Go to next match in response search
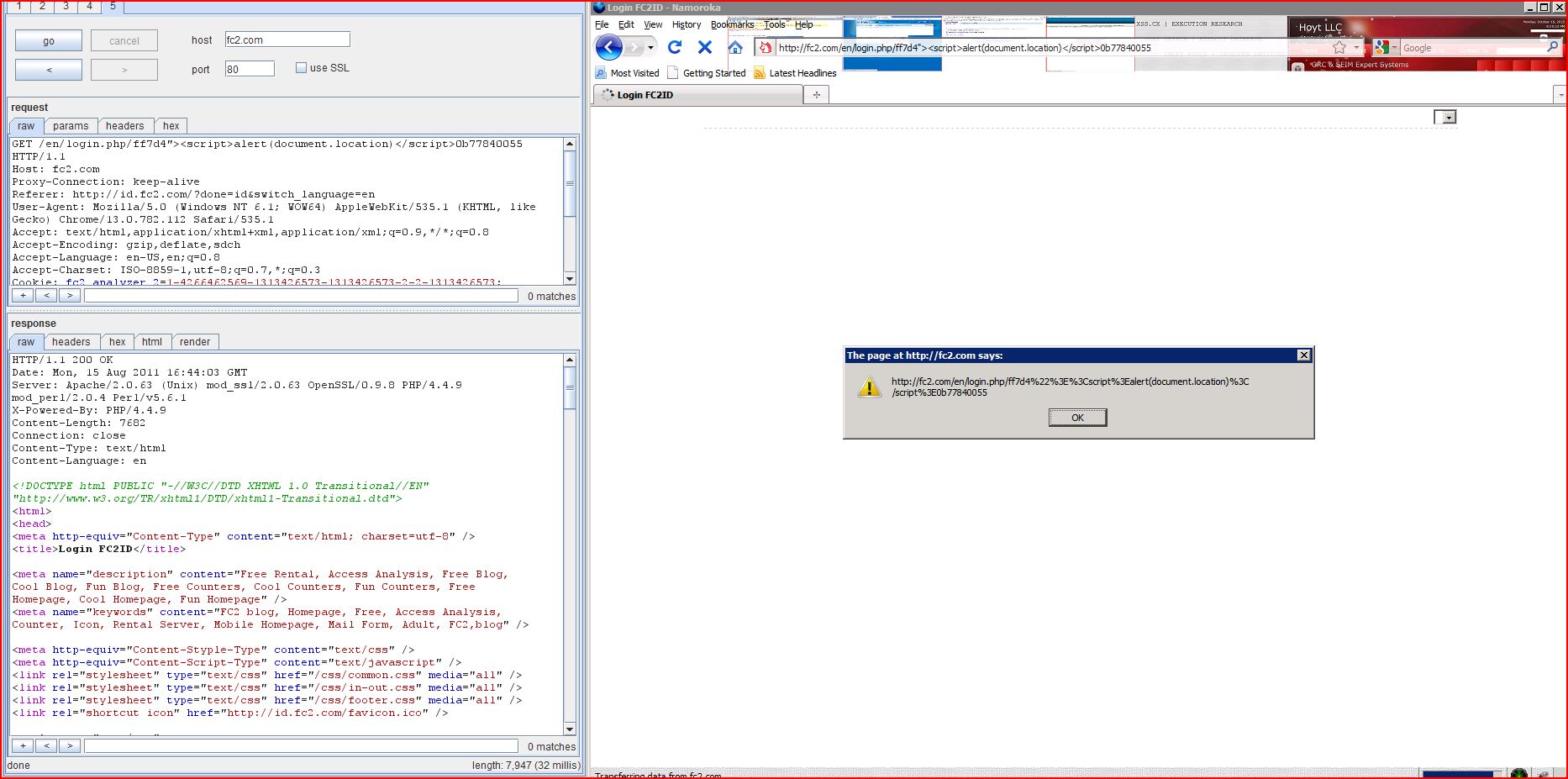This screenshot has height=779, width=1568. tap(70, 746)
